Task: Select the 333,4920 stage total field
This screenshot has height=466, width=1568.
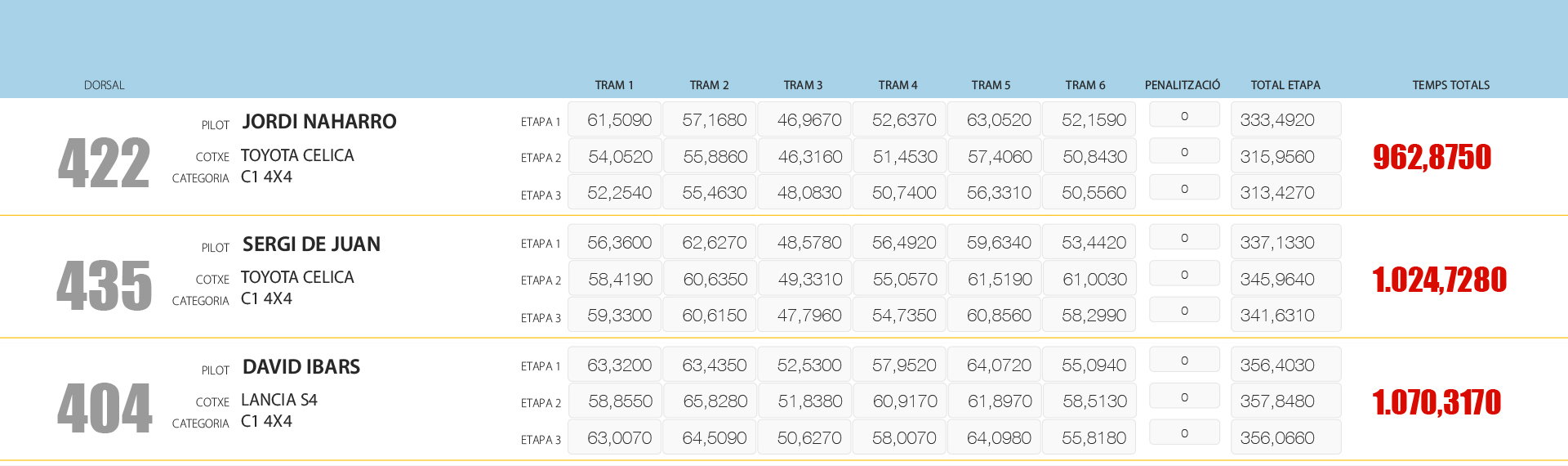Action: pyautogui.click(x=1285, y=120)
